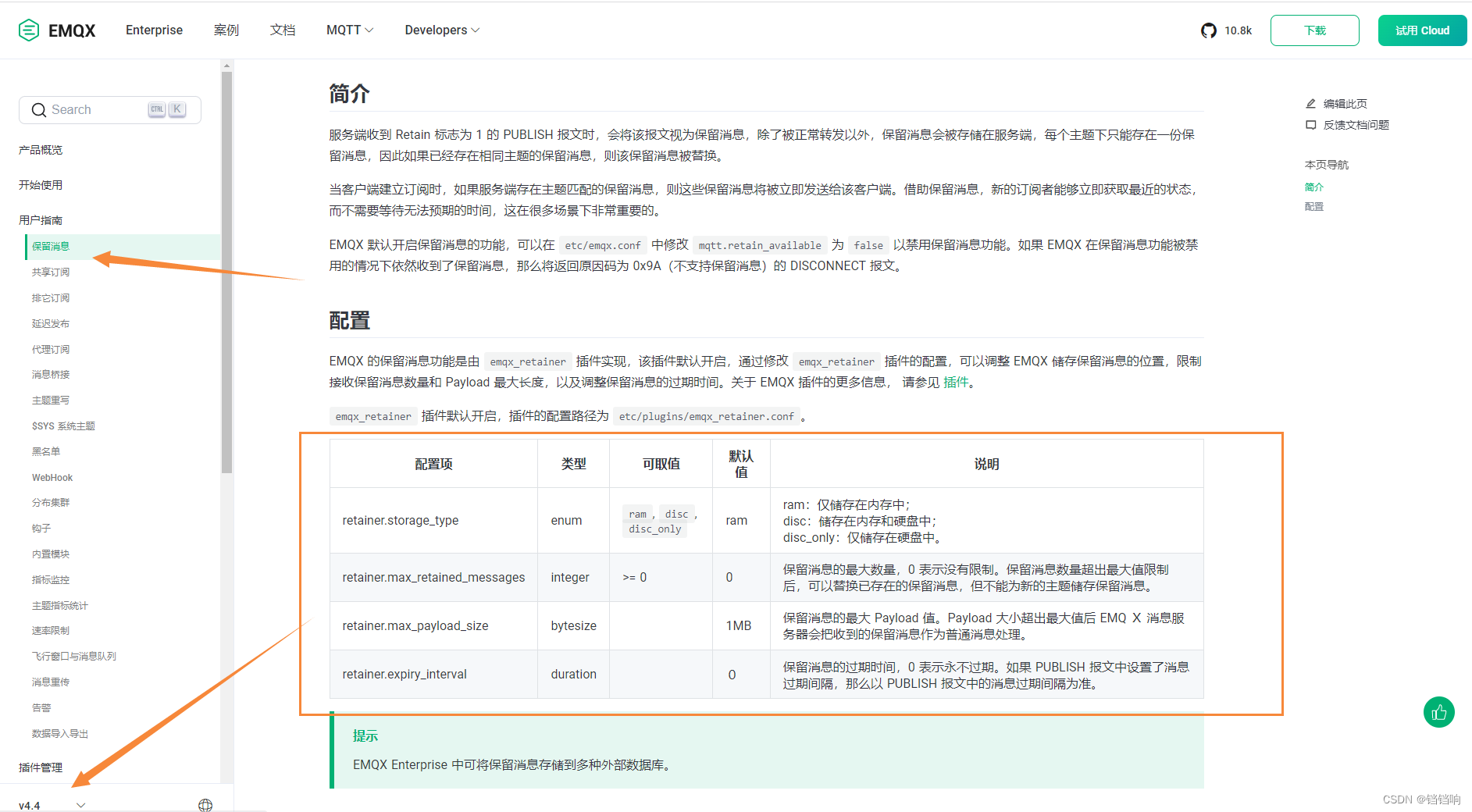Select 速率限制 in the sidebar
This screenshot has height=812, width=1472.
pyautogui.click(x=51, y=631)
